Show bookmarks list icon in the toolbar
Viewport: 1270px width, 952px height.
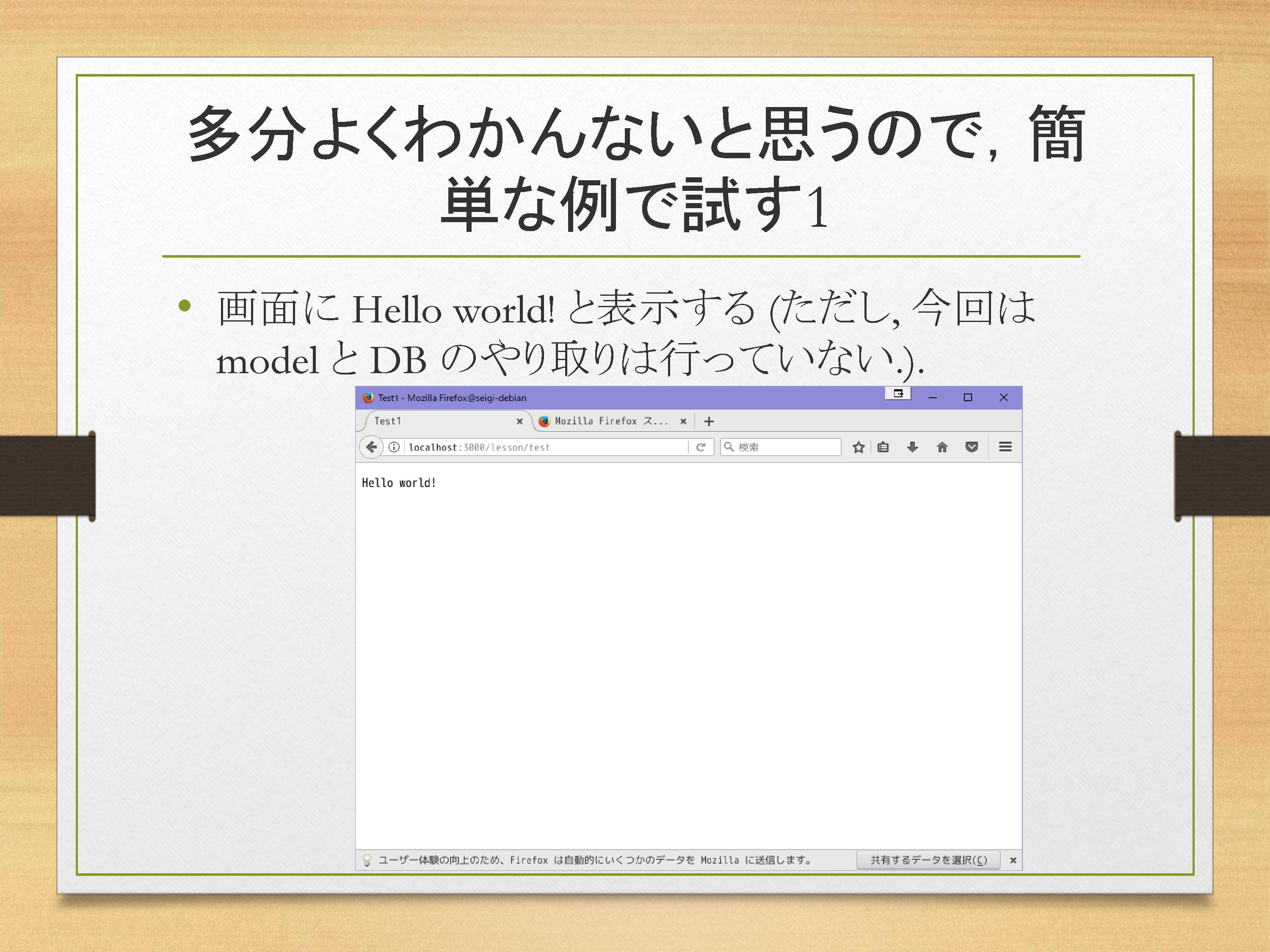883,447
